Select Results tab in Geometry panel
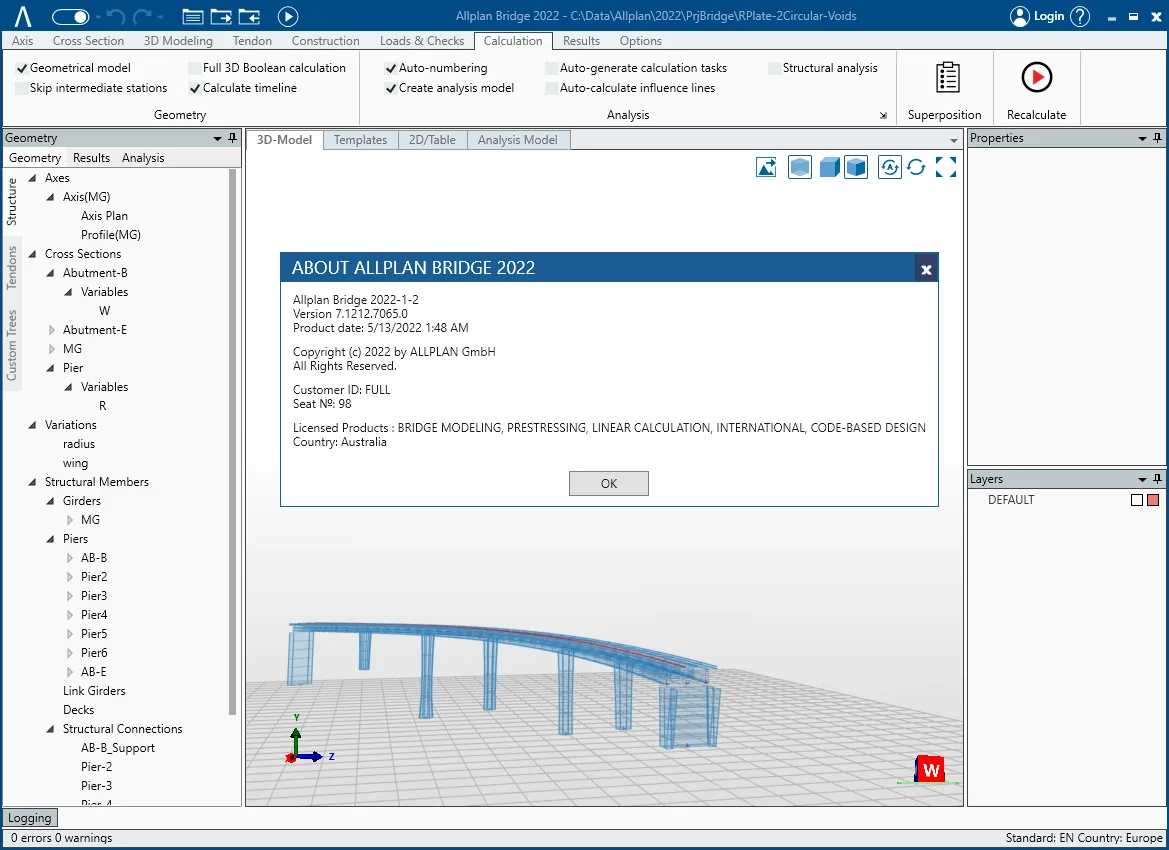Viewport: 1169px width, 850px height. 92,158
